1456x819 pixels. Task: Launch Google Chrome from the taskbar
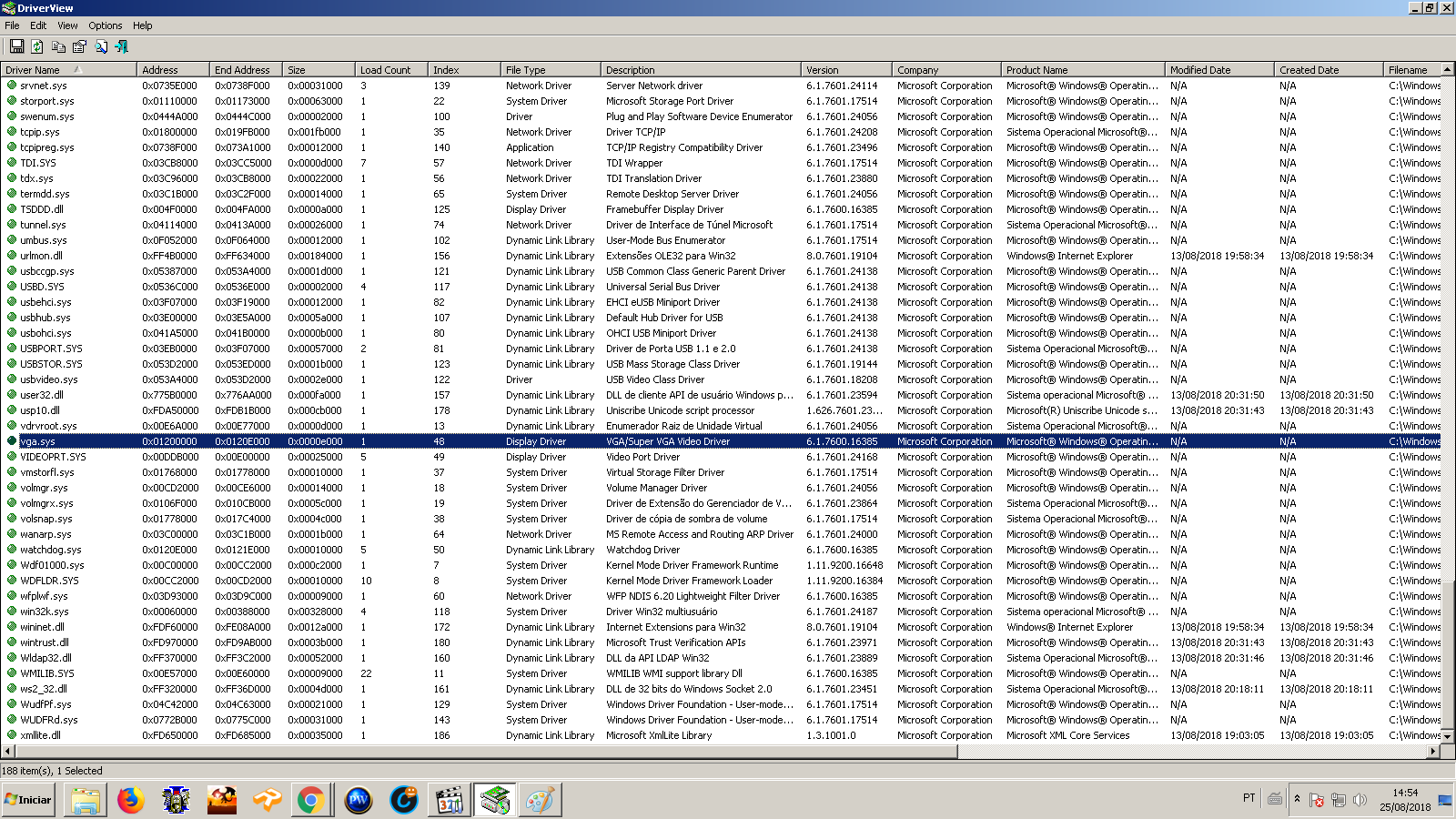[310, 800]
